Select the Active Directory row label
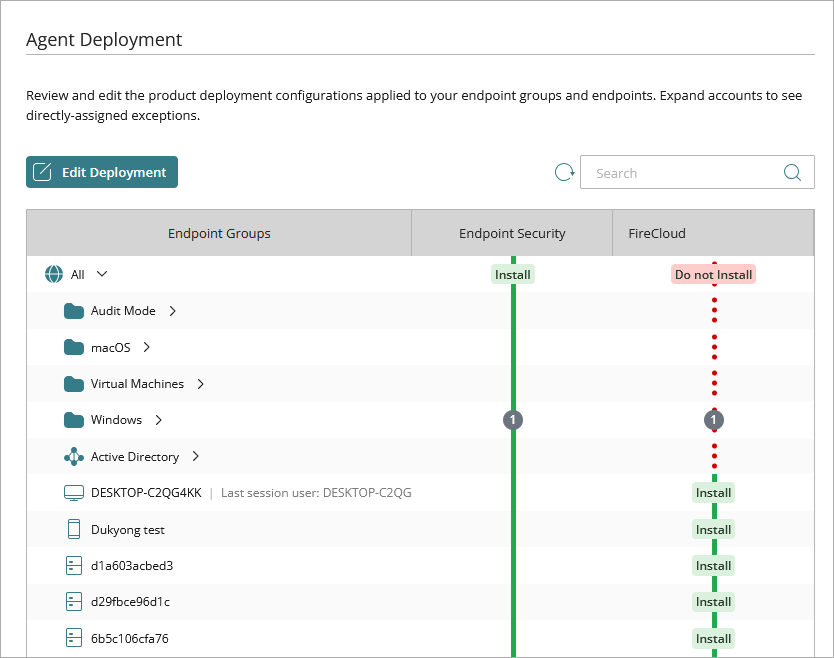Image resolution: width=834 pixels, height=658 pixels. tap(135, 457)
